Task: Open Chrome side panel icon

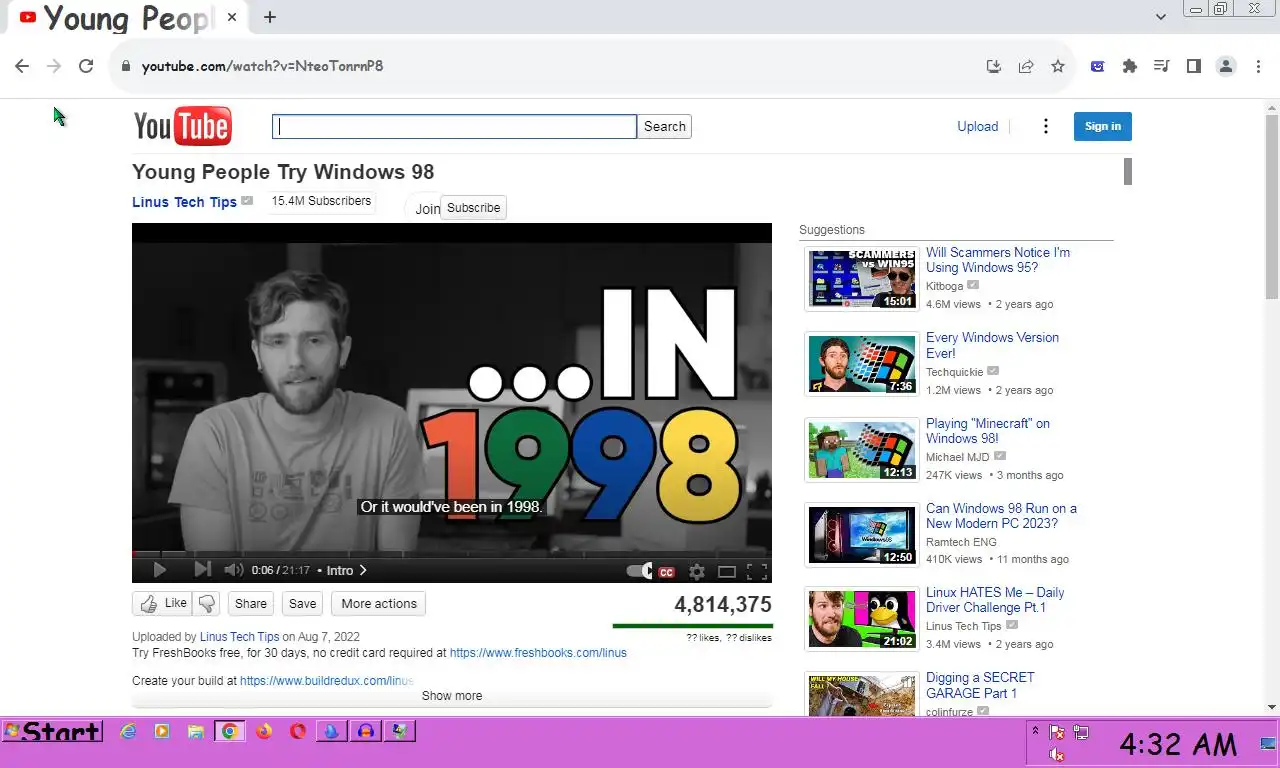Action: click(x=1193, y=66)
